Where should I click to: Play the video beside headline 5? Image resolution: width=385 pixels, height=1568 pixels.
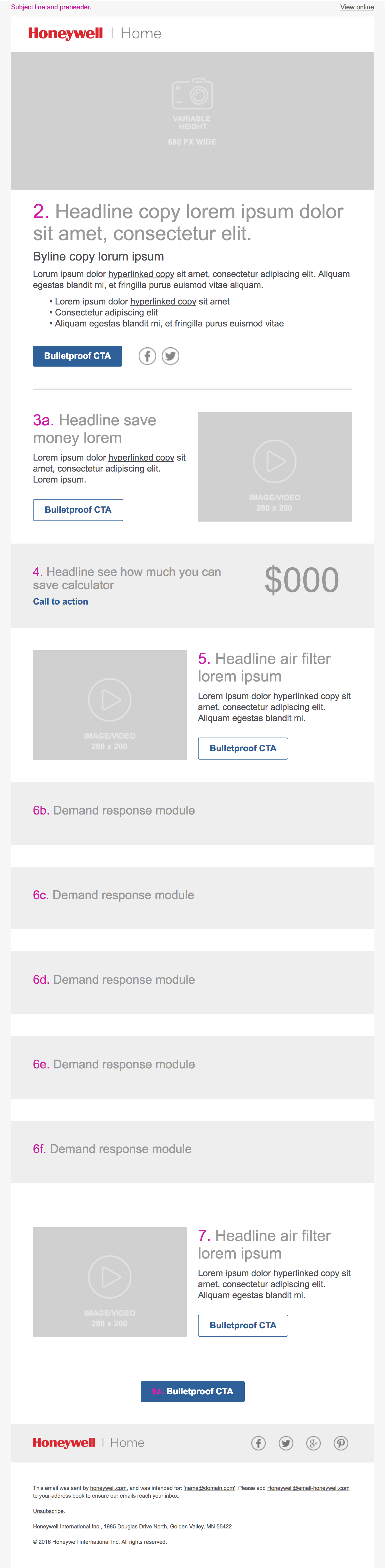point(110,699)
